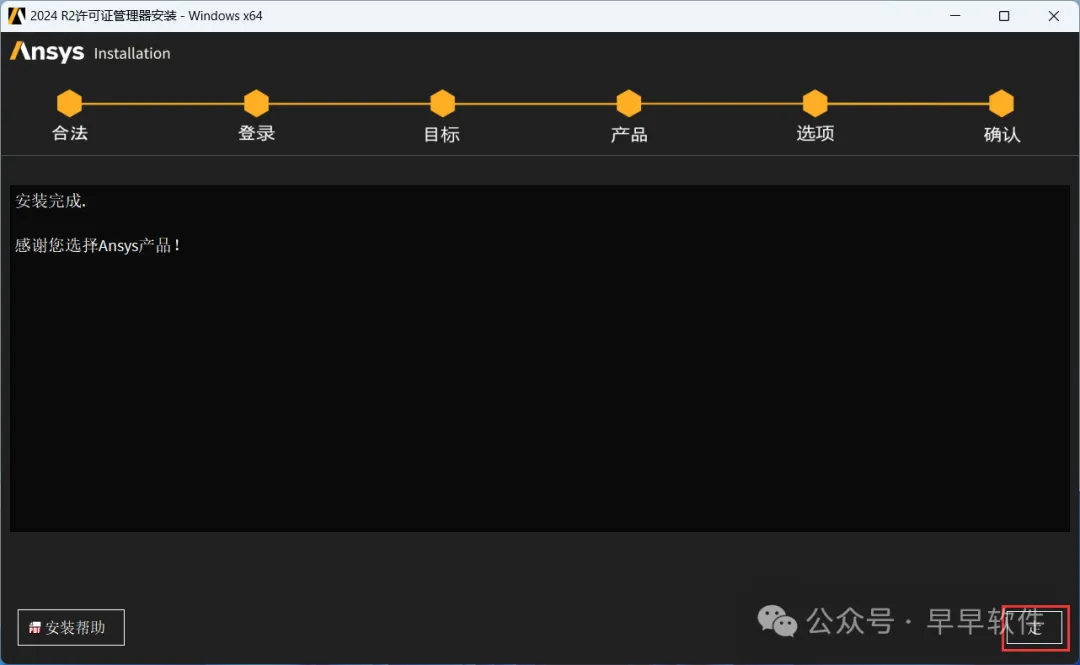Screen dimensions: 1080x665
Task: Select the 目标 step hexagon marker
Action: 442,103
